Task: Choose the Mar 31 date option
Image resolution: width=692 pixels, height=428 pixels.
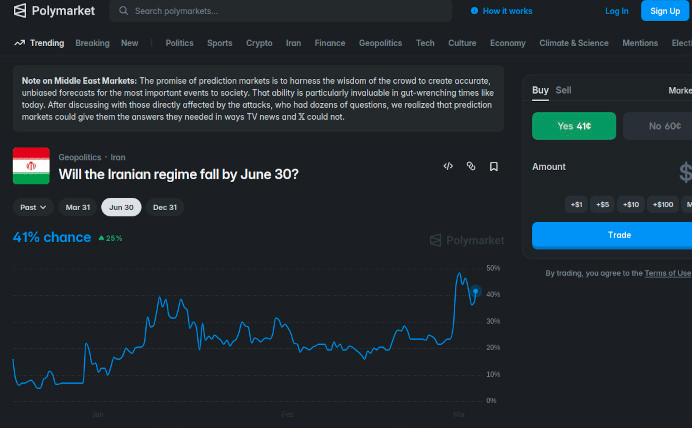Action: point(77,207)
